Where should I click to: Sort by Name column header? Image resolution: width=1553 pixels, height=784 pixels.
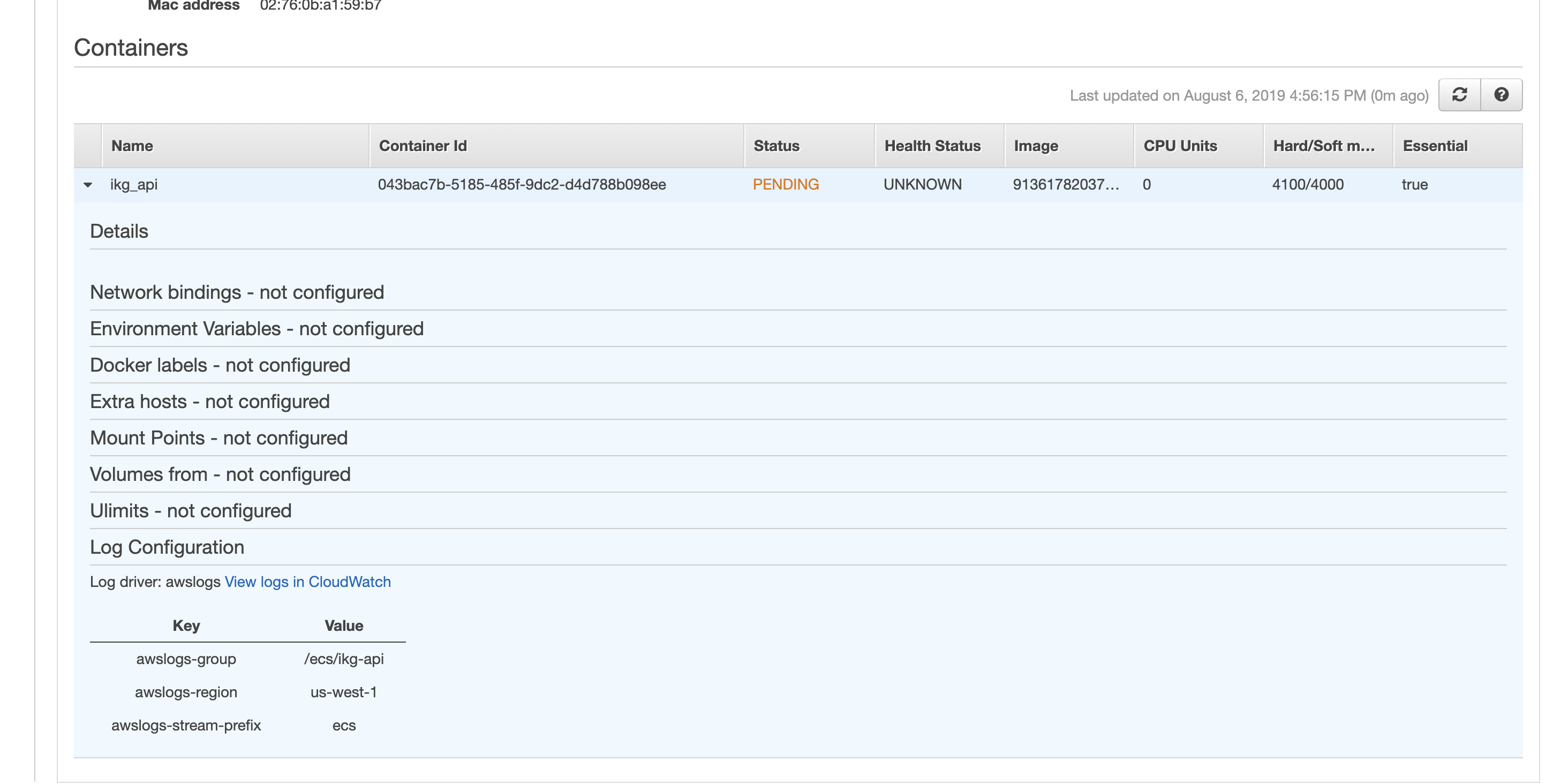[x=132, y=146]
